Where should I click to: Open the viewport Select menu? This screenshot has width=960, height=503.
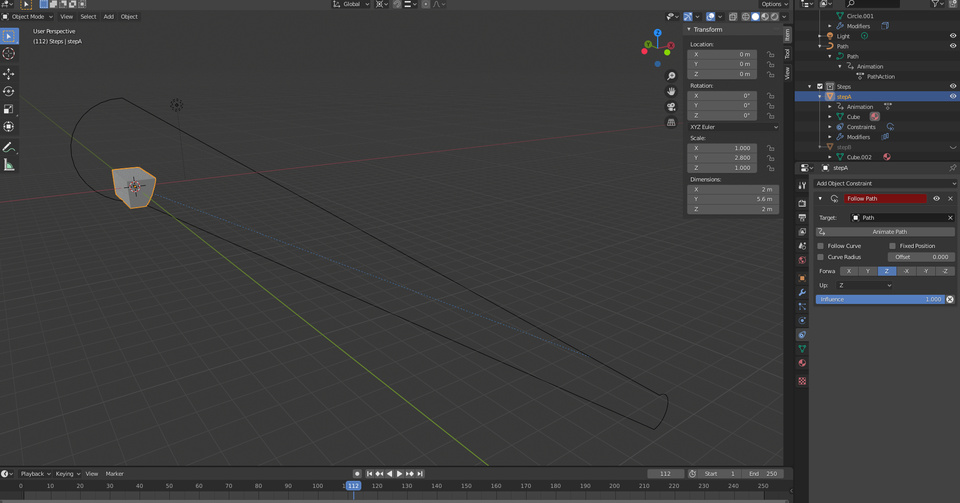(x=88, y=17)
